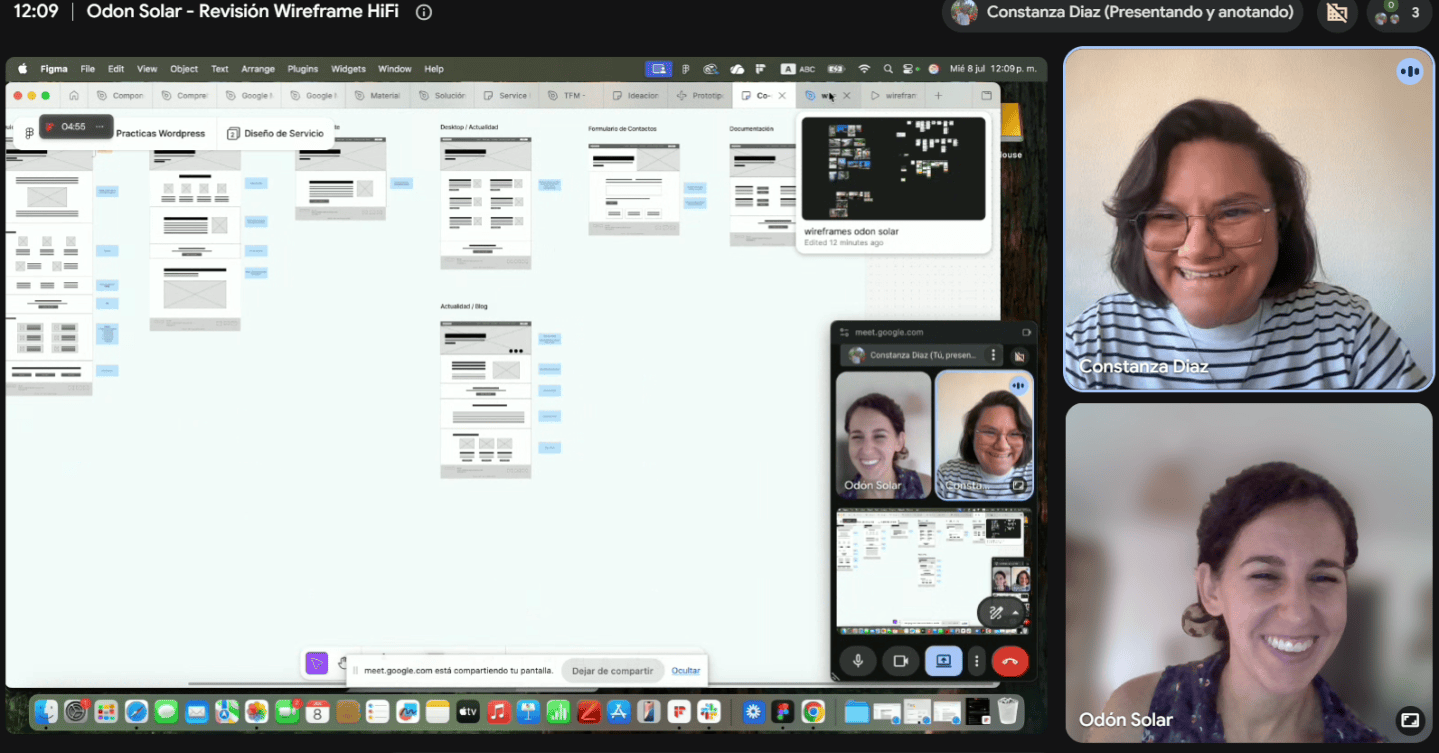Launch Spotlight search from the macOS menu bar
Image resolution: width=1439 pixels, height=753 pixels.
click(x=888, y=69)
